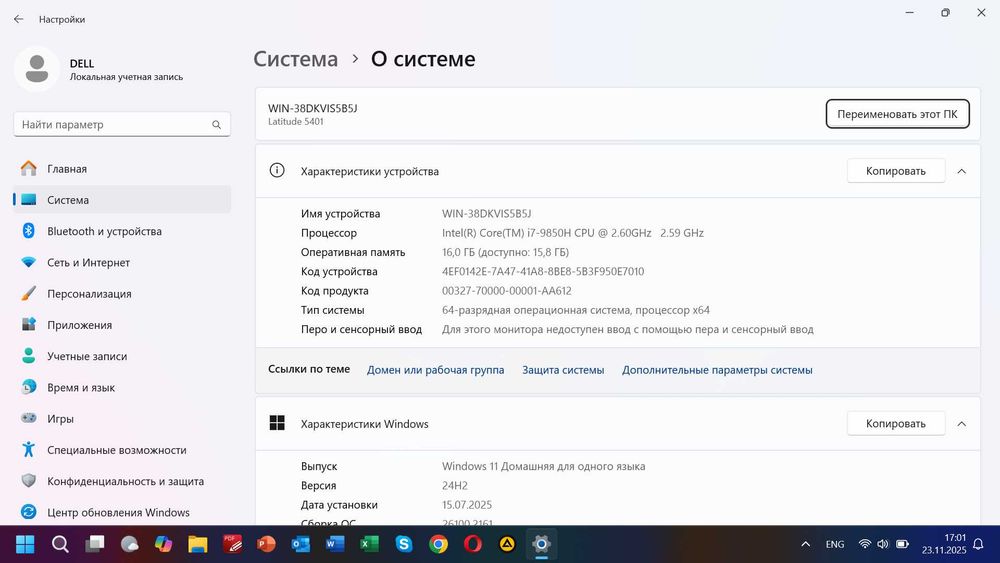
Task: Open Сеть и Интернет settings
Action: tap(122, 262)
